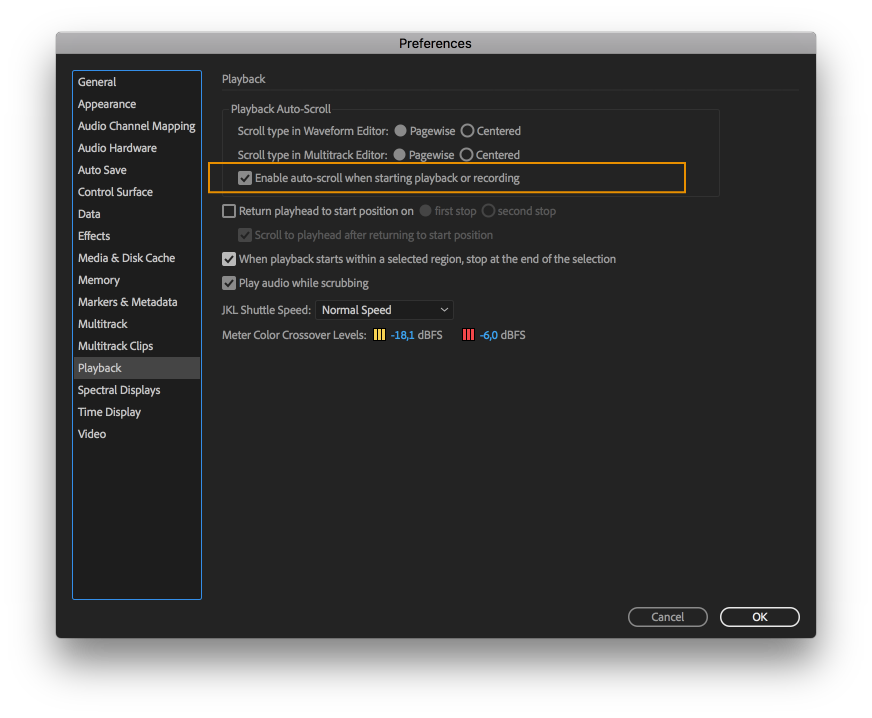Toggle stop at end of selection option
The width and height of the screenshot is (872, 718).
pyautogui.click(x=229, y=259)
